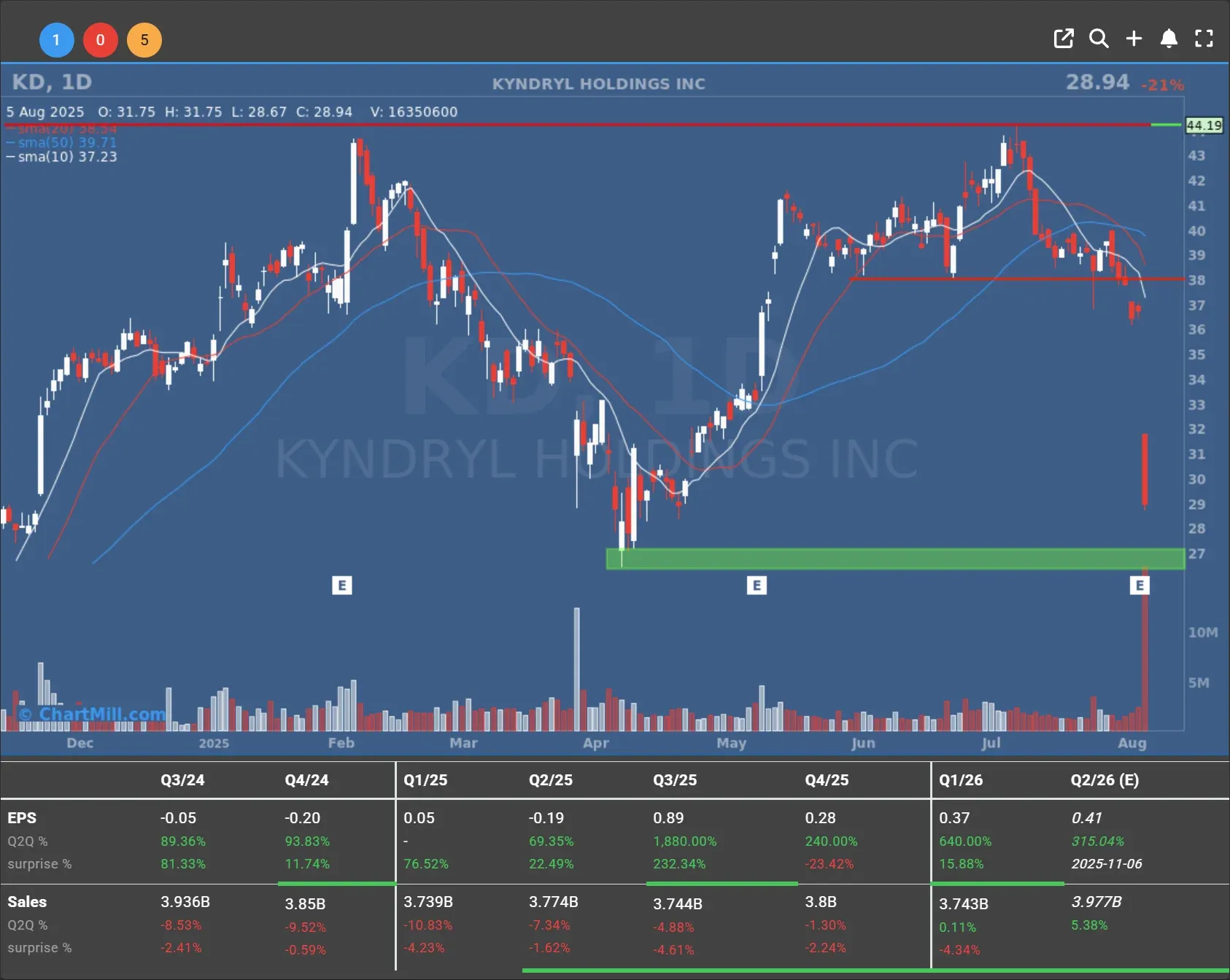Click the -4.34% sales surprise value
The height and width of the screenshot is (980, 1230).
tap(959, 950)
